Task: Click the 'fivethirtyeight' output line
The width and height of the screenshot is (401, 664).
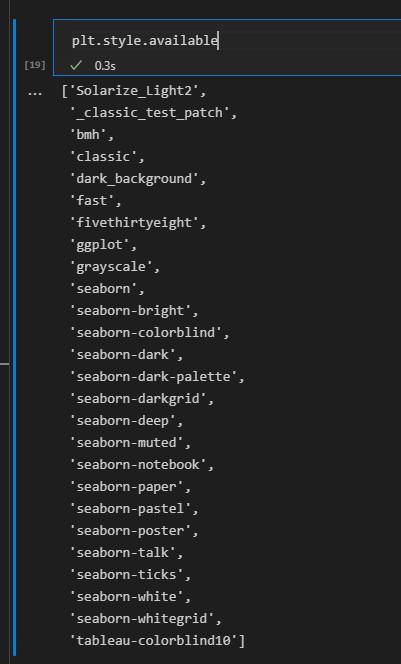Action: tap(138, 223)
